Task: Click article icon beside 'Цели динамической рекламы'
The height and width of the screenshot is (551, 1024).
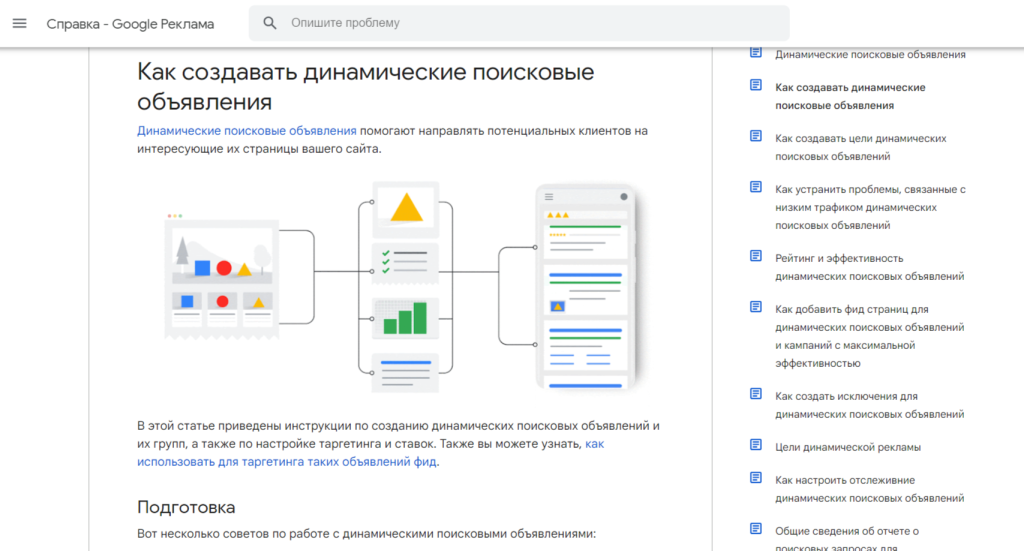Action: [756, 445]
